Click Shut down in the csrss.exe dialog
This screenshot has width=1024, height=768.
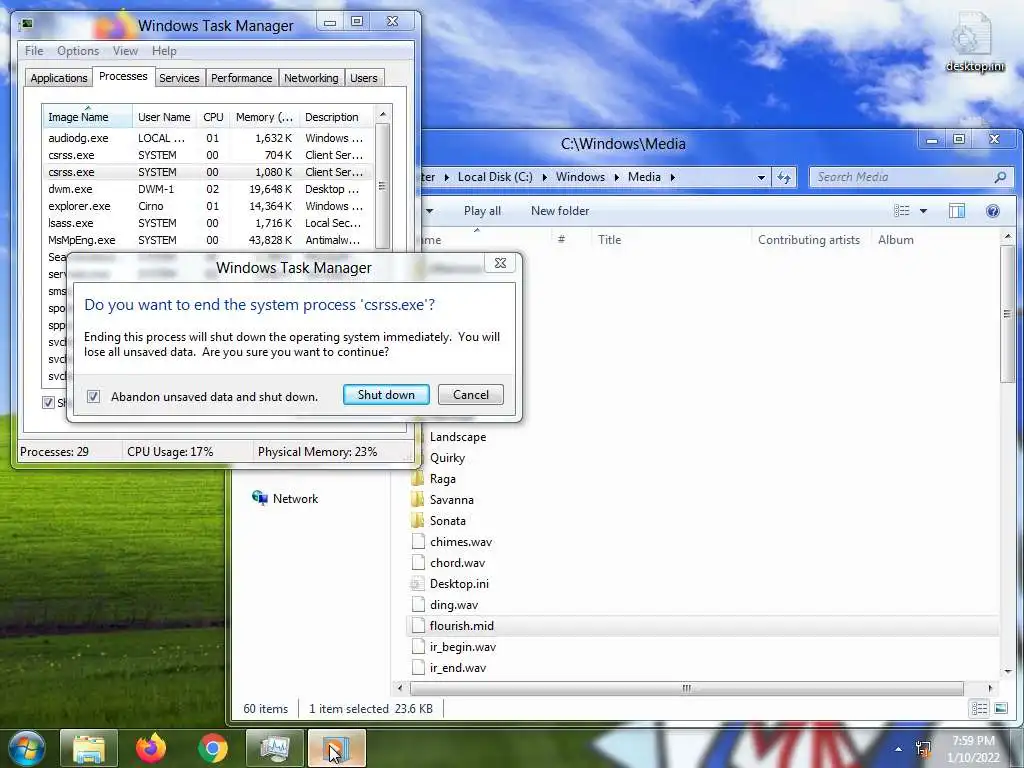click(386, 394)
